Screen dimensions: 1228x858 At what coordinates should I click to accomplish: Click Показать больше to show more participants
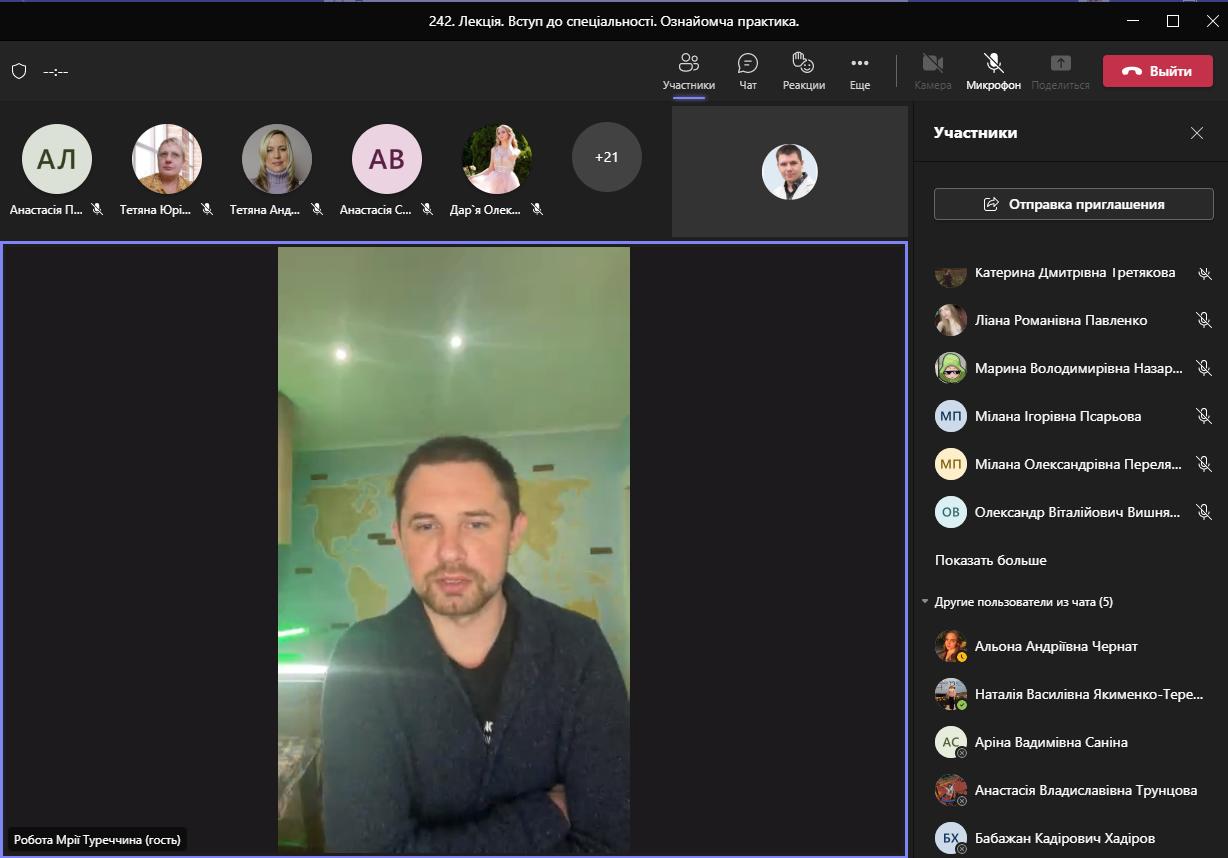tap(990, 560)
